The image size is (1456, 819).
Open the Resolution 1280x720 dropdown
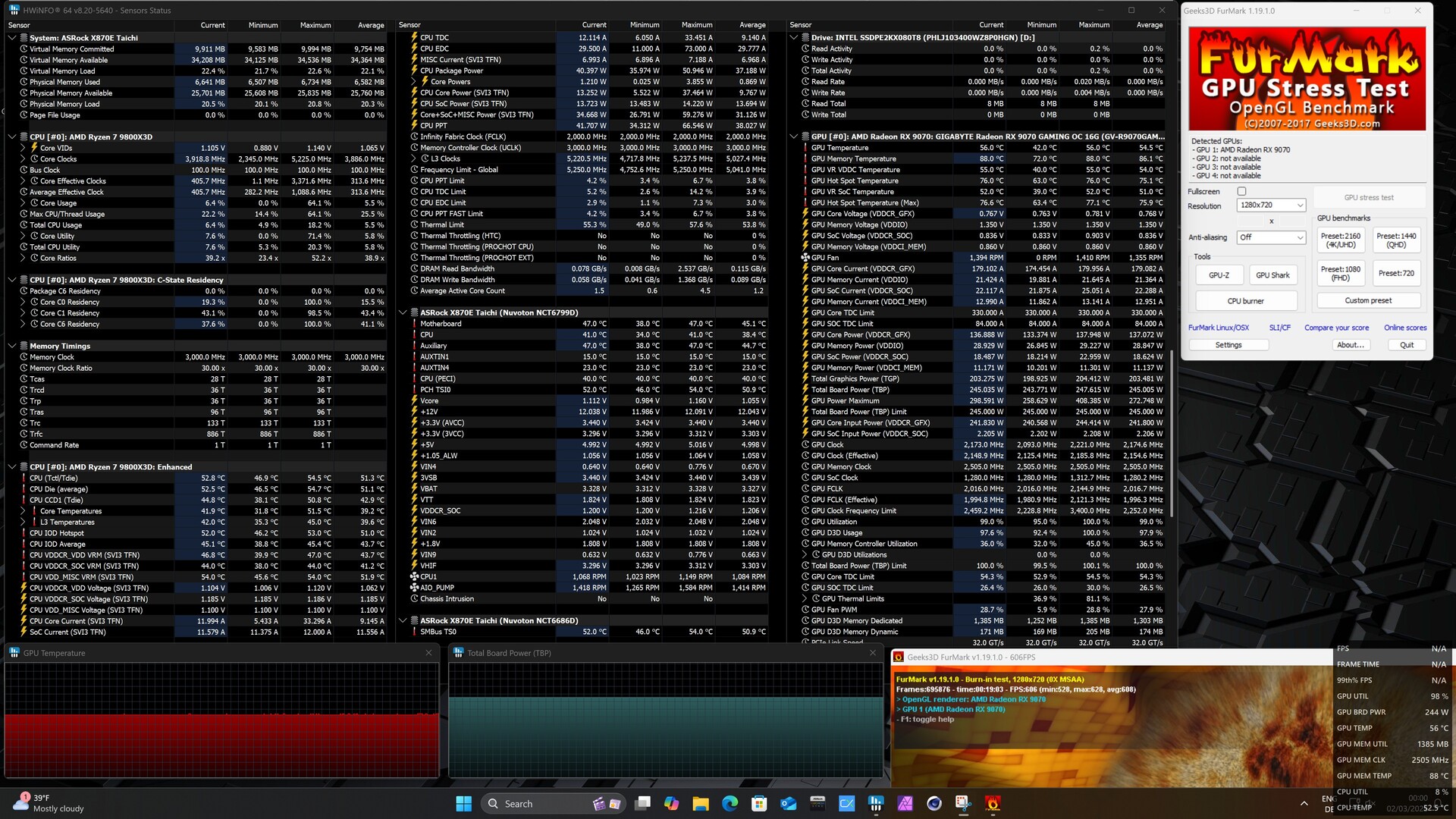click(1270, 206)
